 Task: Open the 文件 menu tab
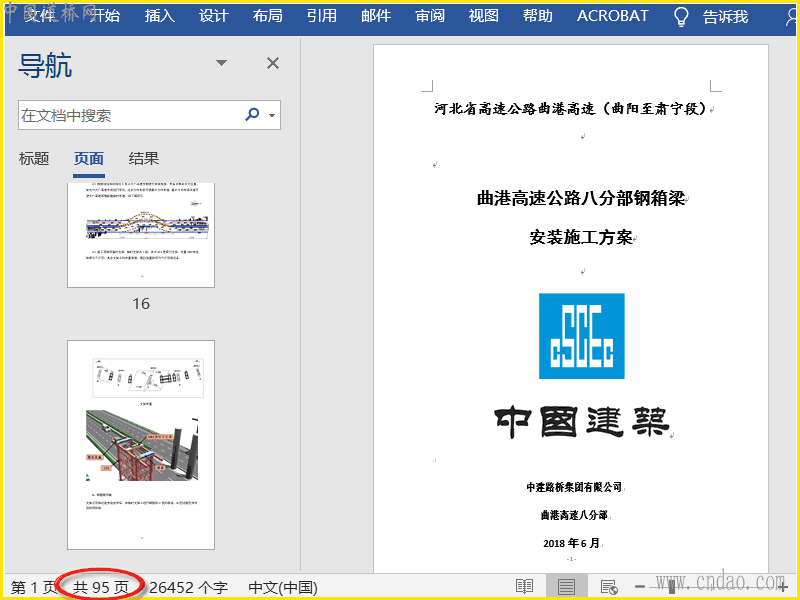(39, 16)
